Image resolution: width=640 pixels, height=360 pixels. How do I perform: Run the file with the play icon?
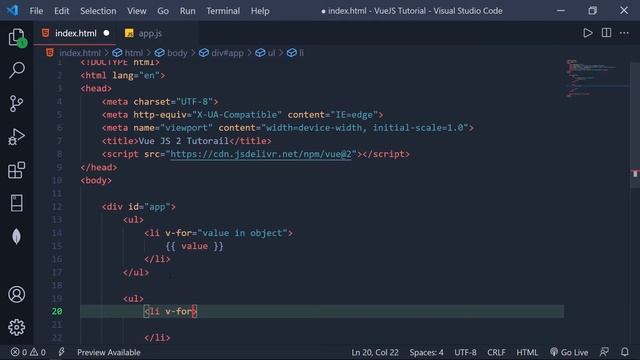[587, 33]
